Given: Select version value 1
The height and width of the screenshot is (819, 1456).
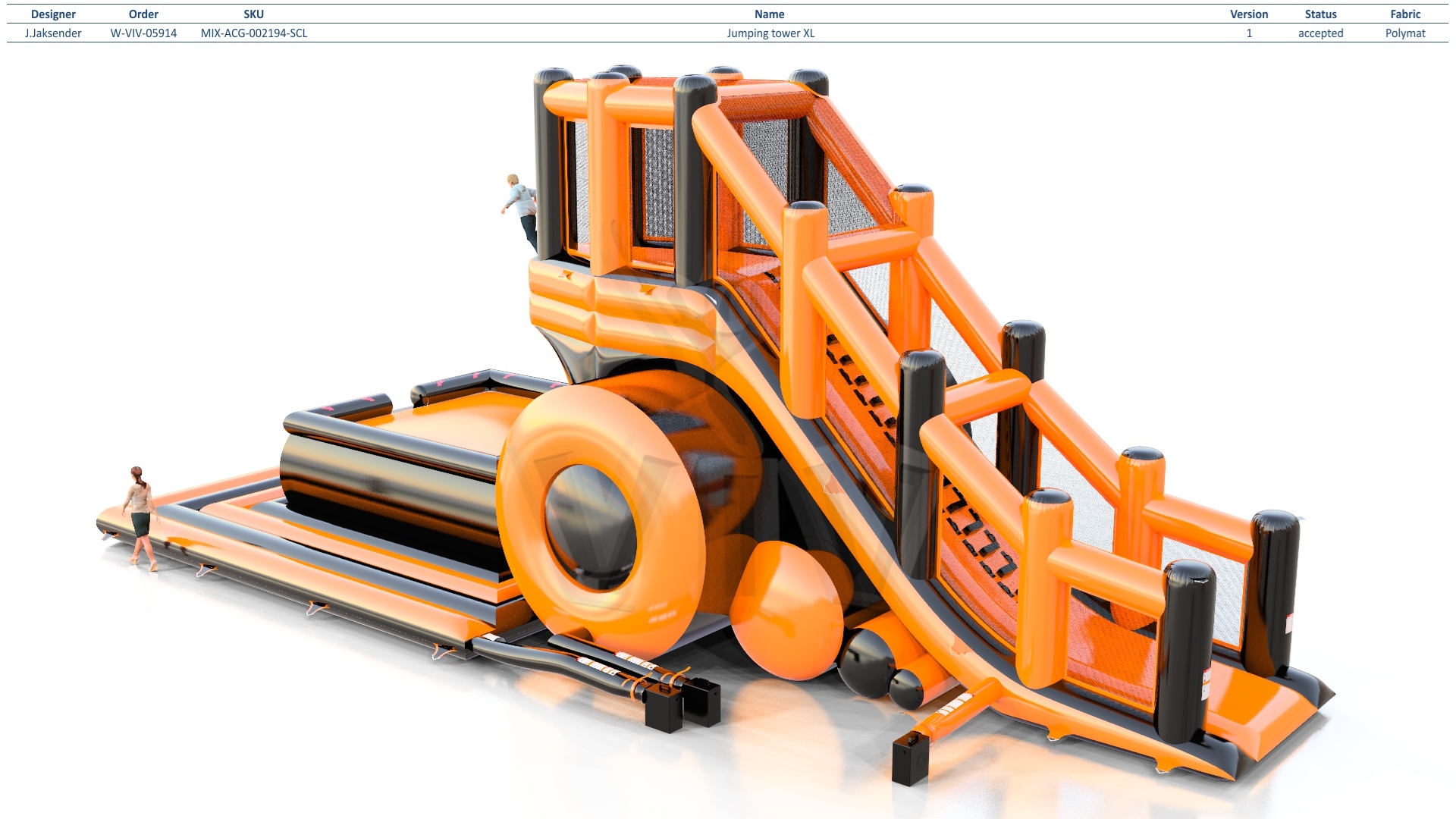Looking at the screenshot, I should pos(1249,33).
